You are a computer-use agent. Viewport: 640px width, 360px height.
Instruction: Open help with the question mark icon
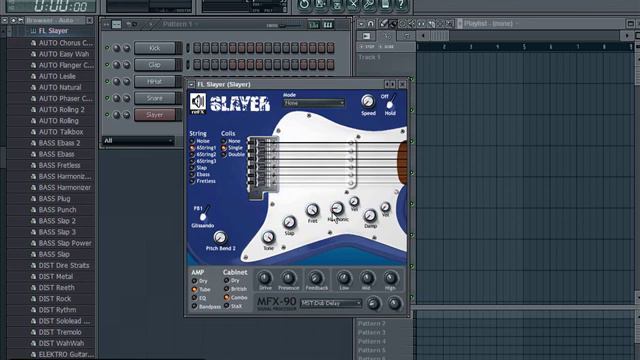(401, 4)
